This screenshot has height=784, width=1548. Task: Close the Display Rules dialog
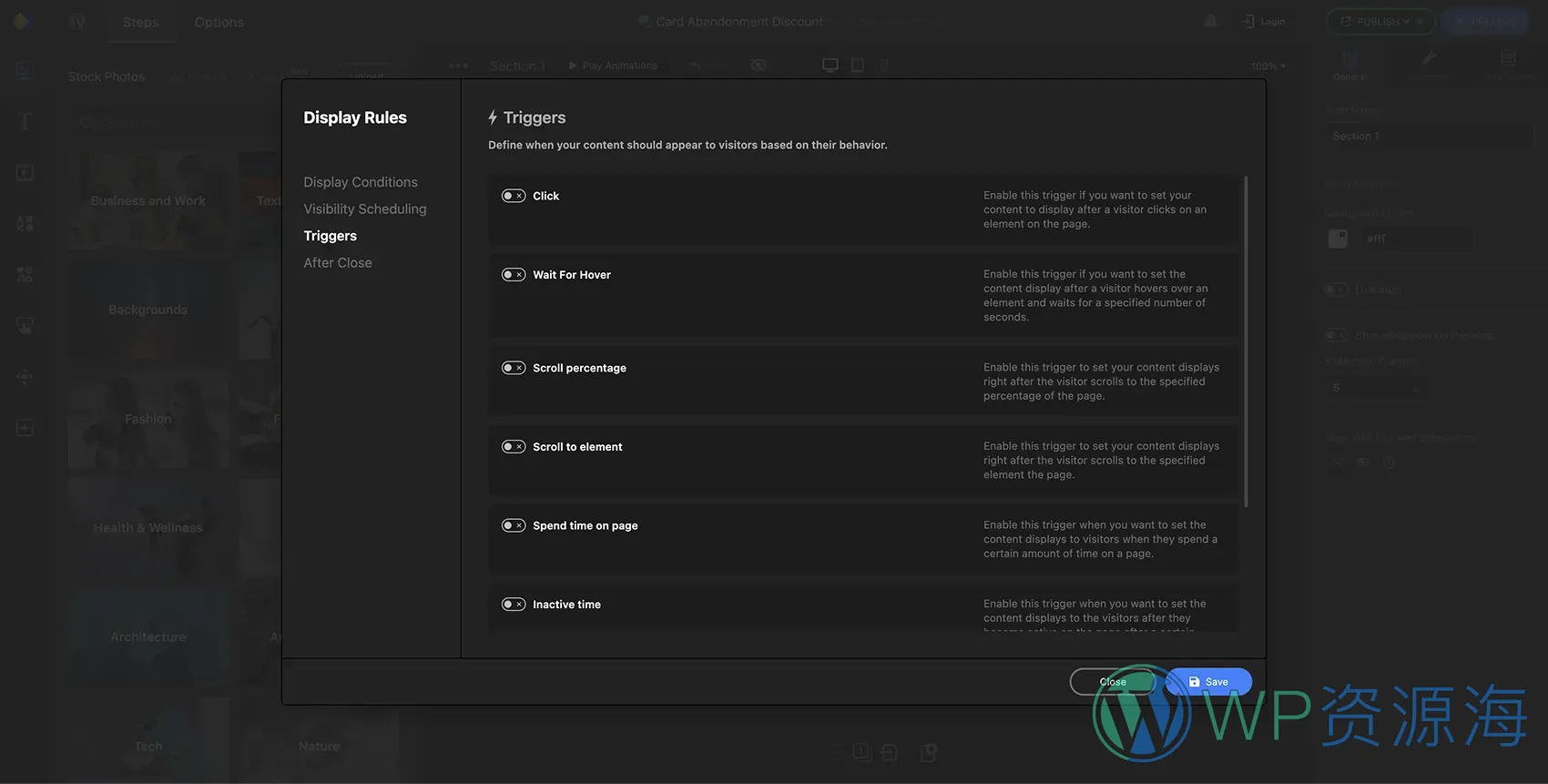tap(1113, 682)
